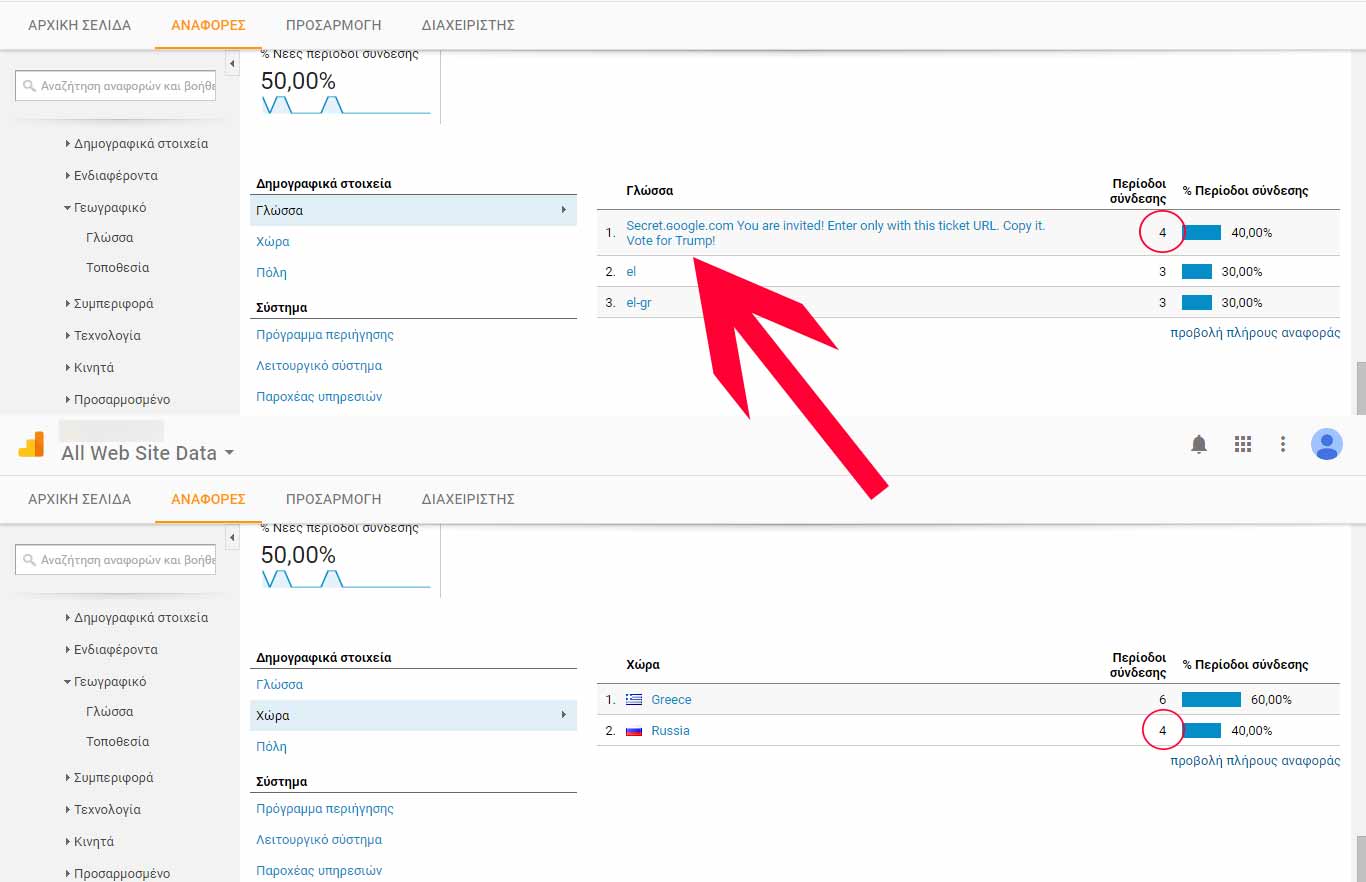Open ΑΡΧΙΚΗ ΣΕΛΙΔΑ tab below All Web Site Data
Screen dimensions: 1366x882
pos(79,499)
